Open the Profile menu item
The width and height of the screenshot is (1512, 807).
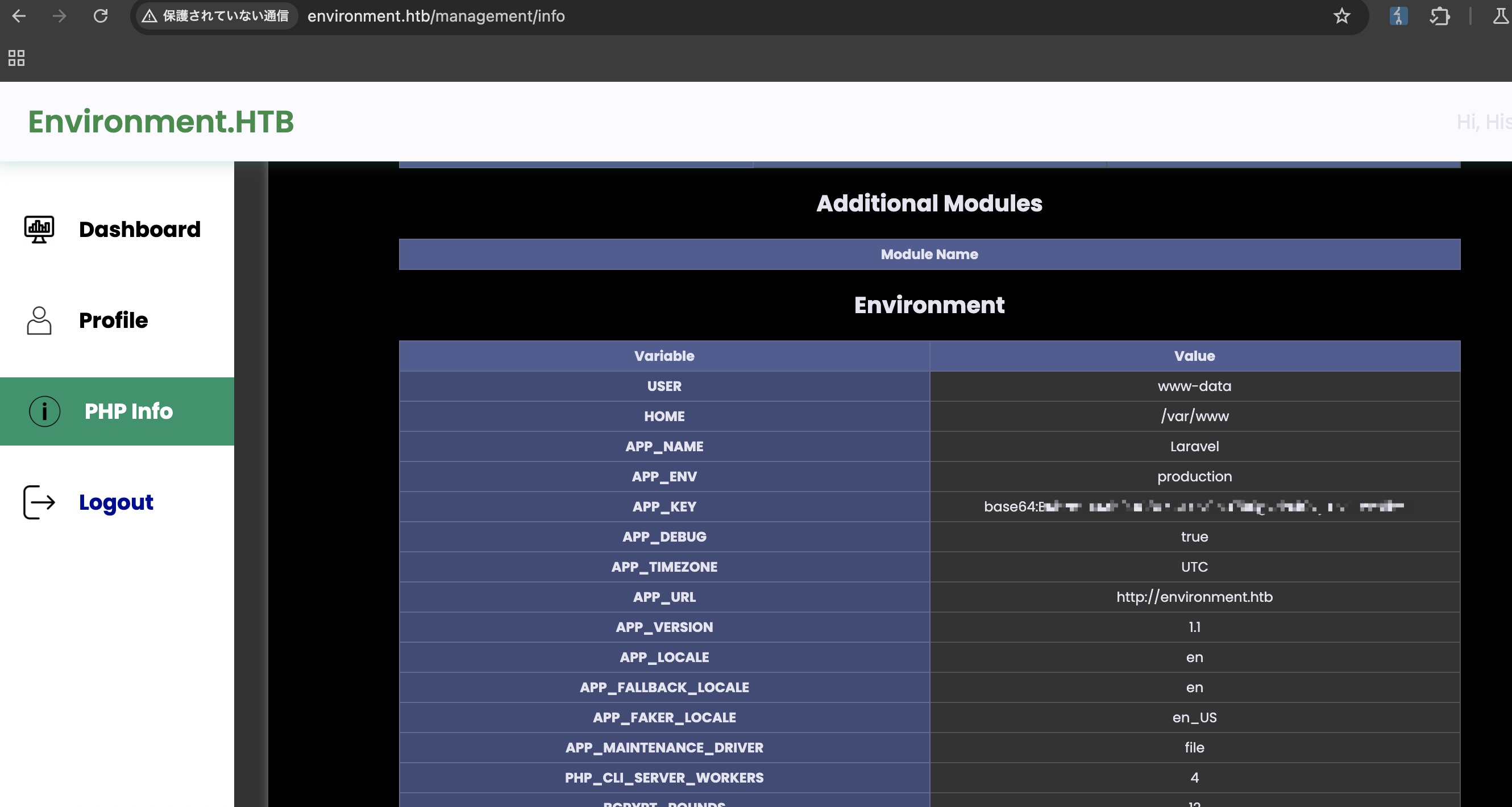click(113, 321)
